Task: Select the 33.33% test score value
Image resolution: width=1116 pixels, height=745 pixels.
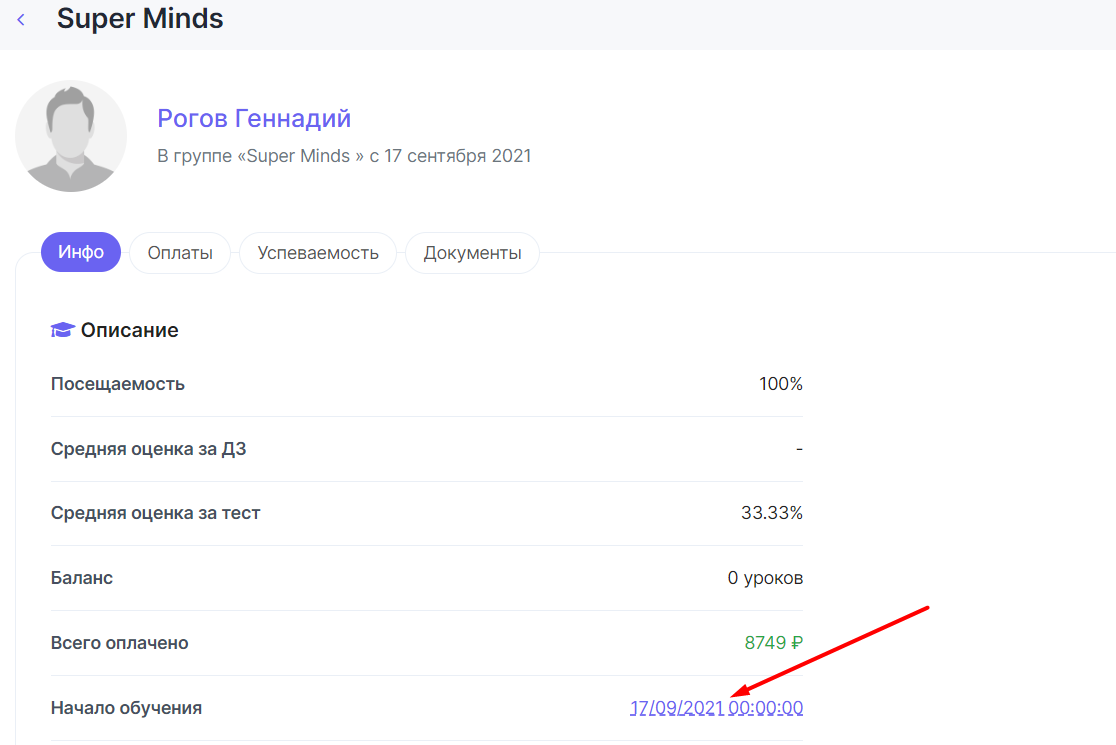Action: click(772, 513)
